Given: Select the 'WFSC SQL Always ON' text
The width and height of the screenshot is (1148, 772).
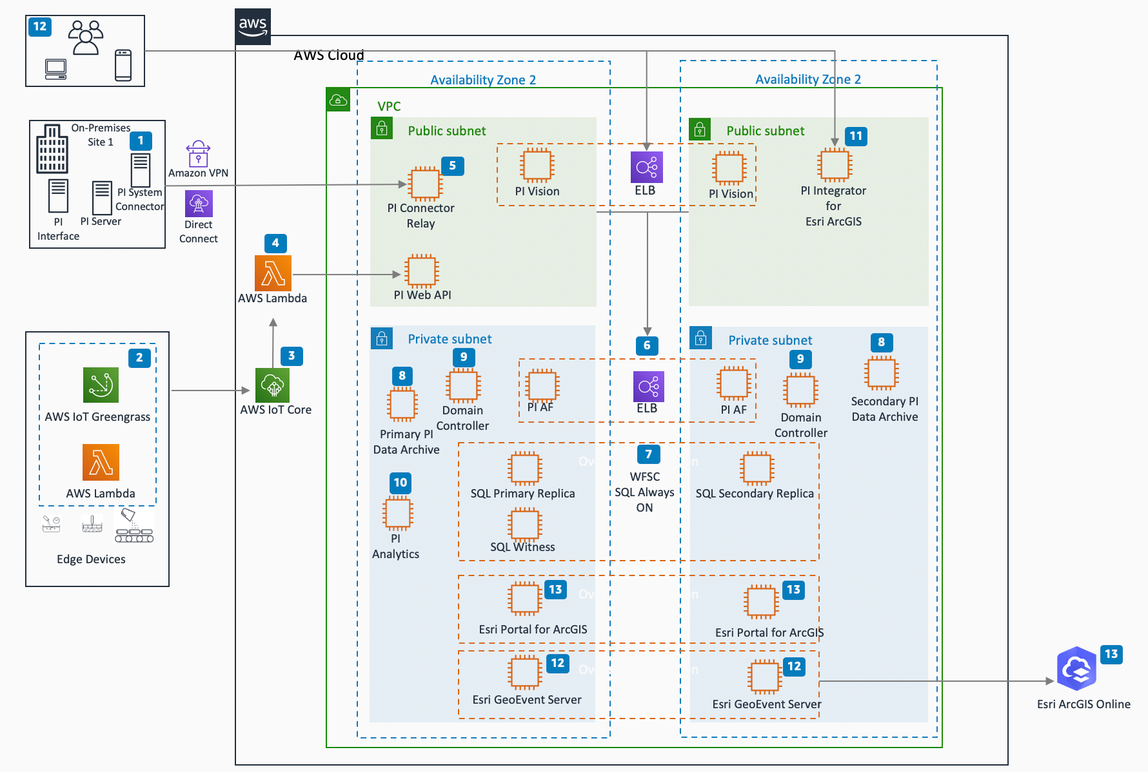Looking at the screenshot, I should (644, 492).
